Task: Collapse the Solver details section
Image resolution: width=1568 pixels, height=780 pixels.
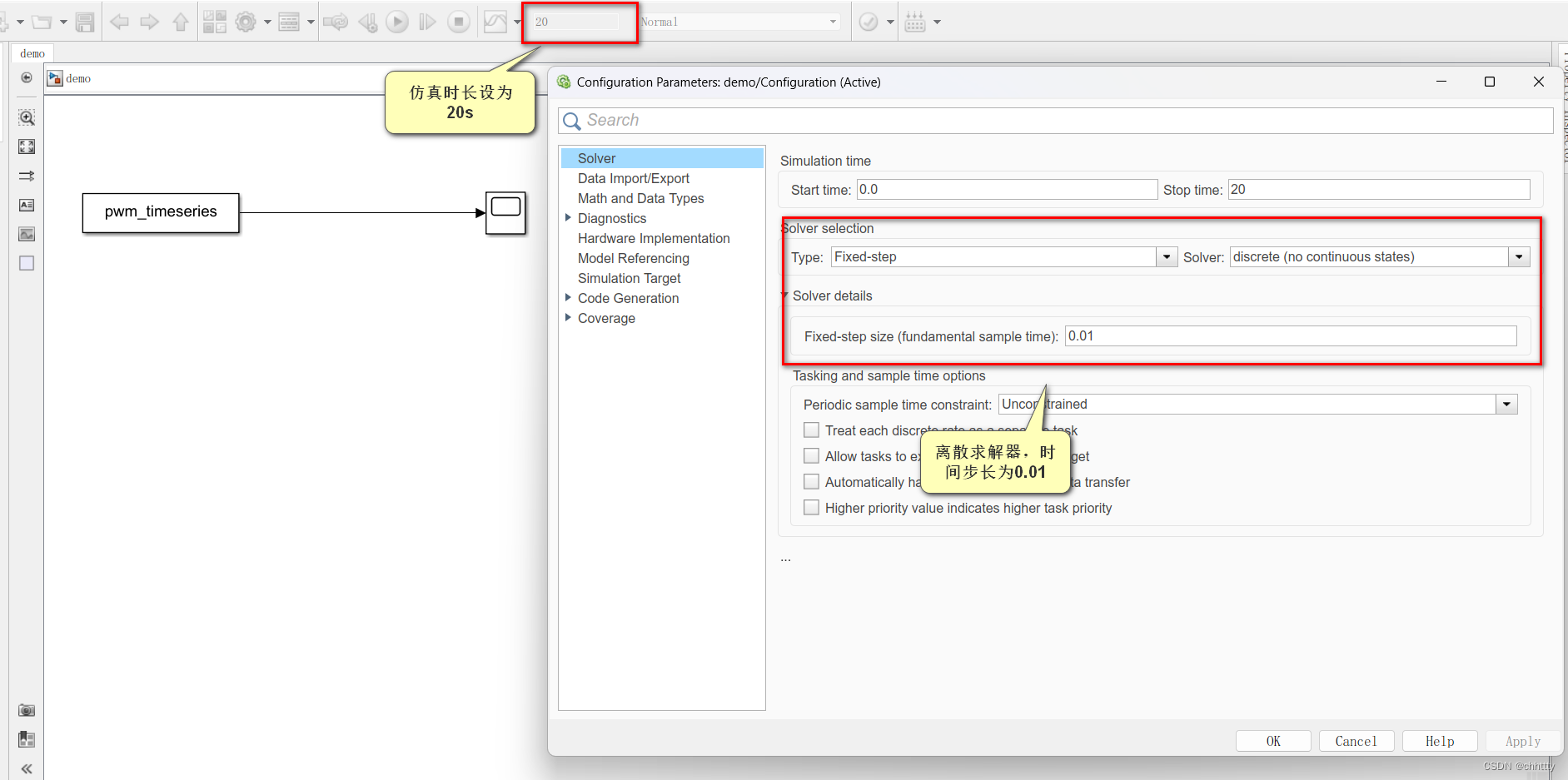Action: click(x=784, y=296)
